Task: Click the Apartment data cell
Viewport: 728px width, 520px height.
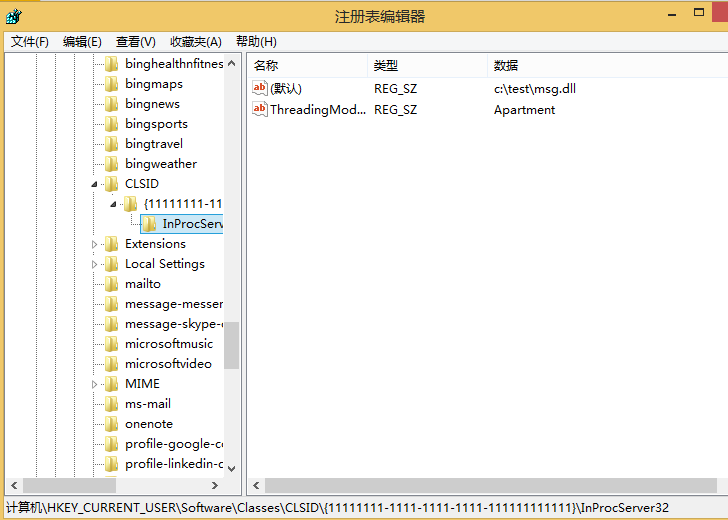Action: coord(524,110)
